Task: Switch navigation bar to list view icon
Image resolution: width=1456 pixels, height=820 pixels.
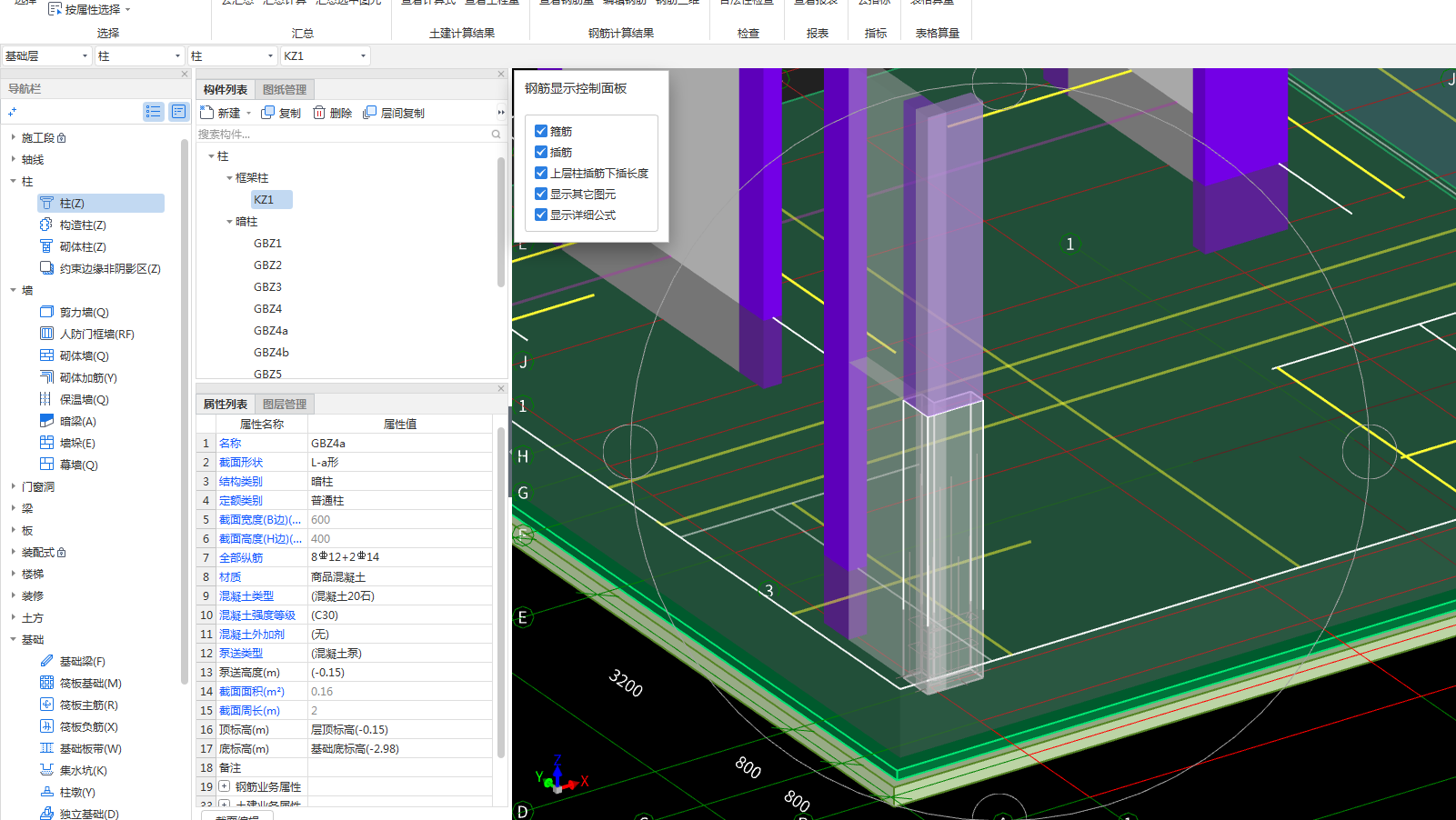Action: click(153, 111)
